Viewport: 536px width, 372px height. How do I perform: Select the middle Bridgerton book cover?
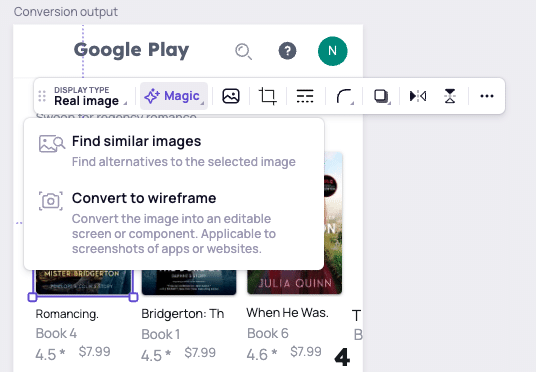point(189,282)
